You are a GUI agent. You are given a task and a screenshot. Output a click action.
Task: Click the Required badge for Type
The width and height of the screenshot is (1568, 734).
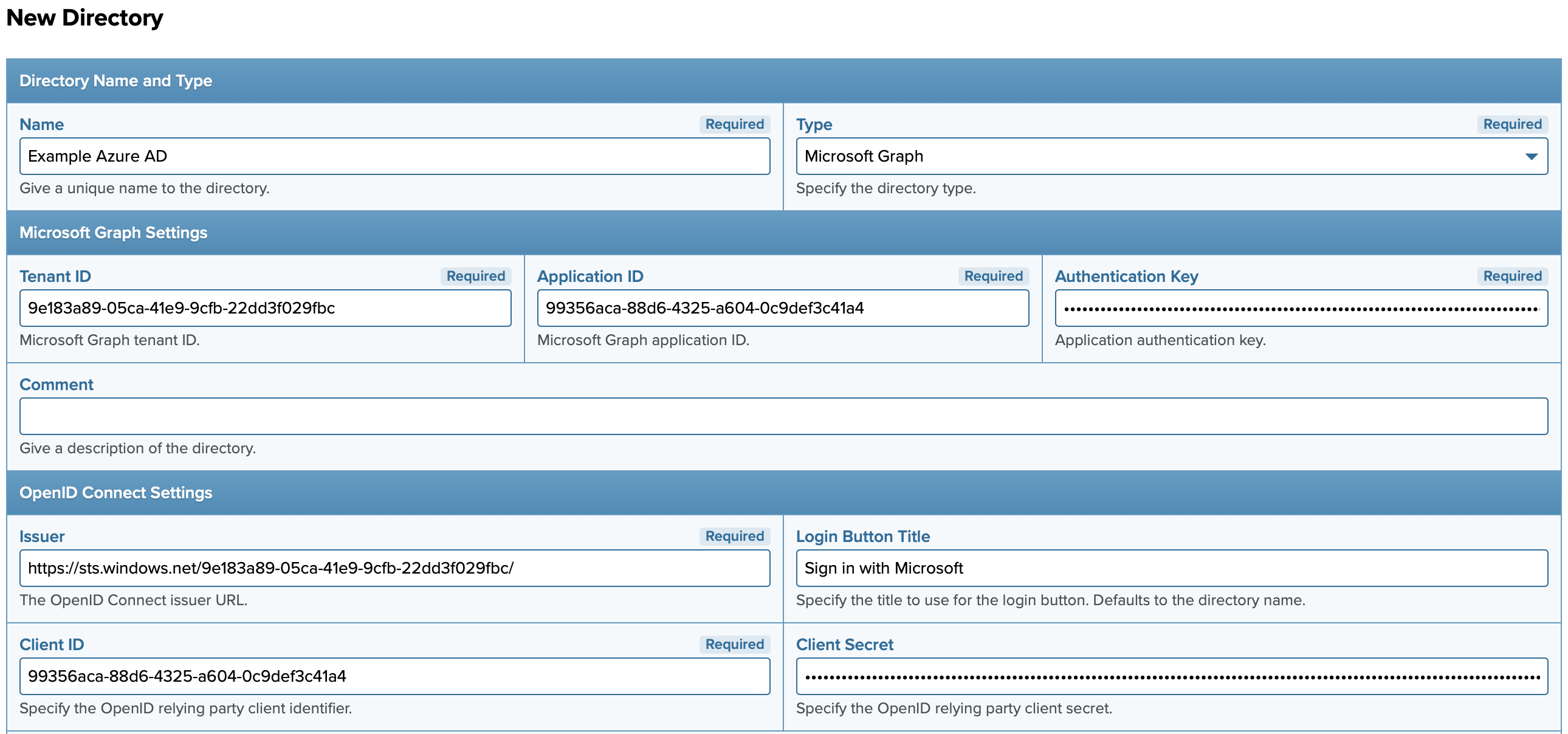pyautogui.click(x=1512, y=124)
